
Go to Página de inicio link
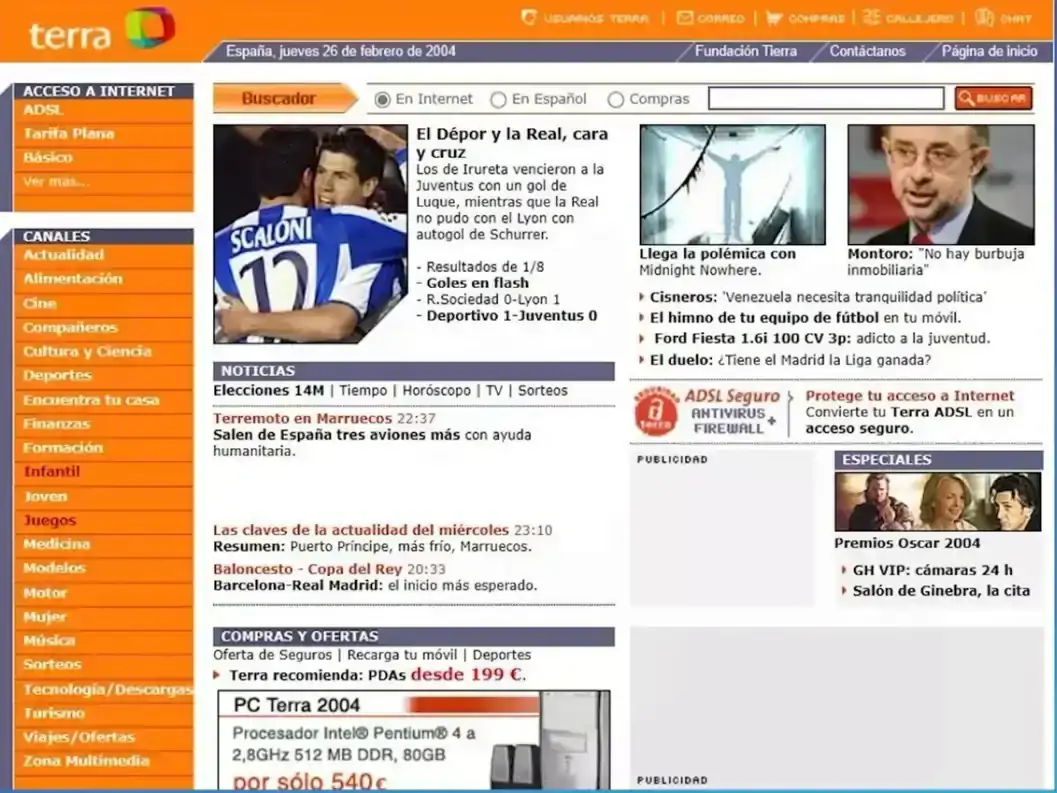pos(989,51)
